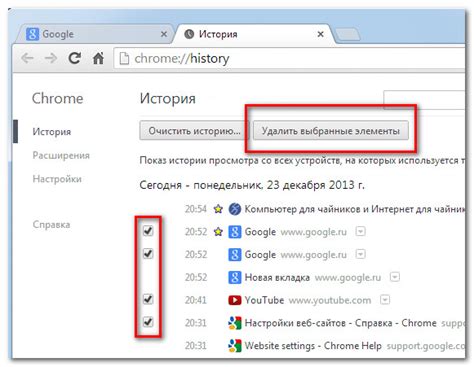Click the chrome://history address bar
474x367 pixels.
tap(289, 59)
